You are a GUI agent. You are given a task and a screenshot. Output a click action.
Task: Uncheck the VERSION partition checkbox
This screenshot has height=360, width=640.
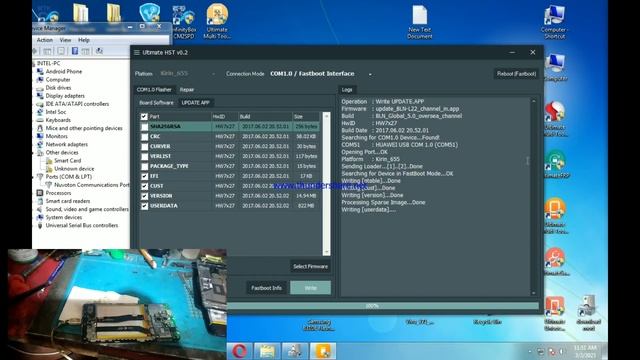click(144, 196)
